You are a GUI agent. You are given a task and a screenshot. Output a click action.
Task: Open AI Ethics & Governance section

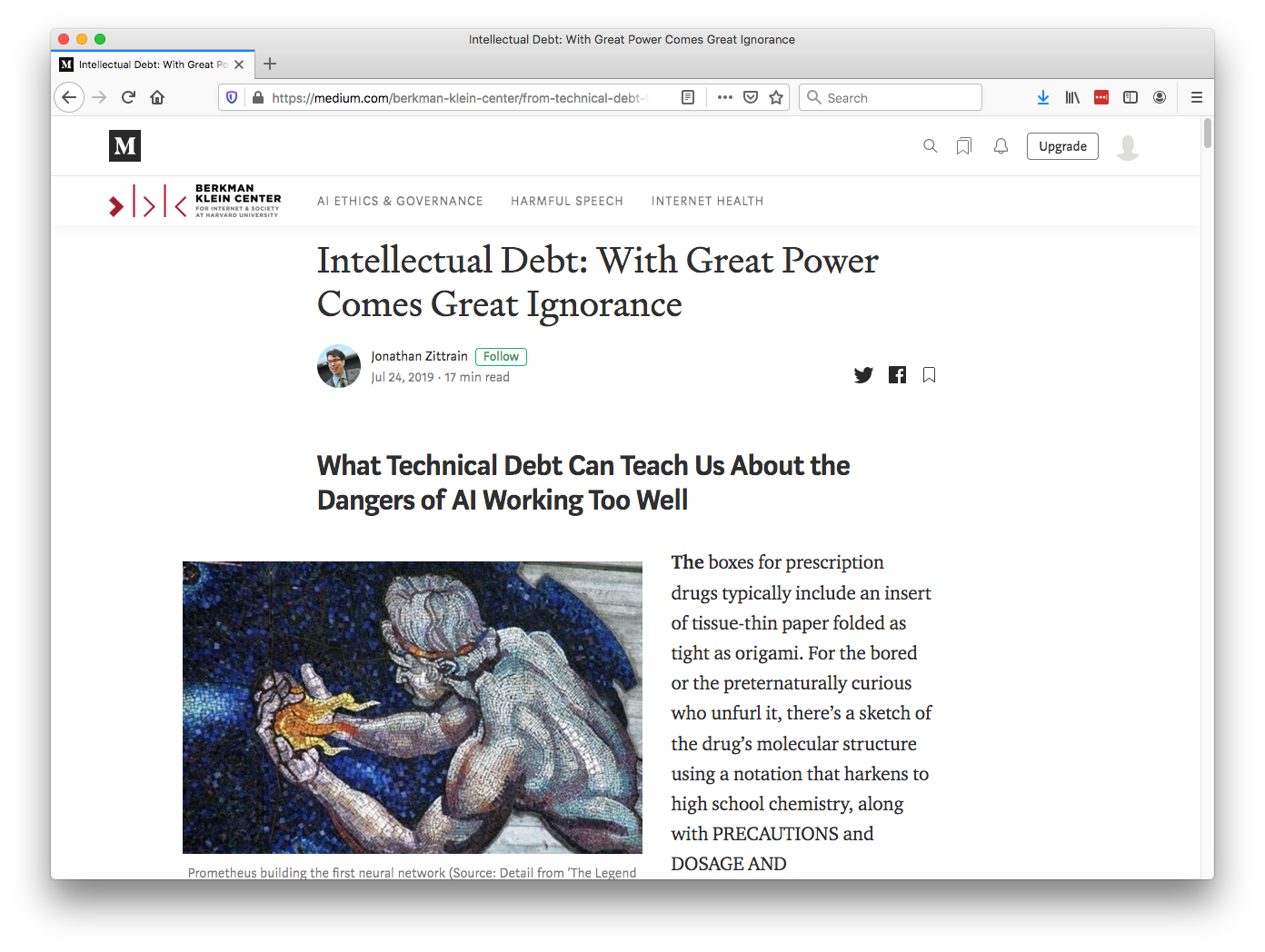click(x=400, y=201)
